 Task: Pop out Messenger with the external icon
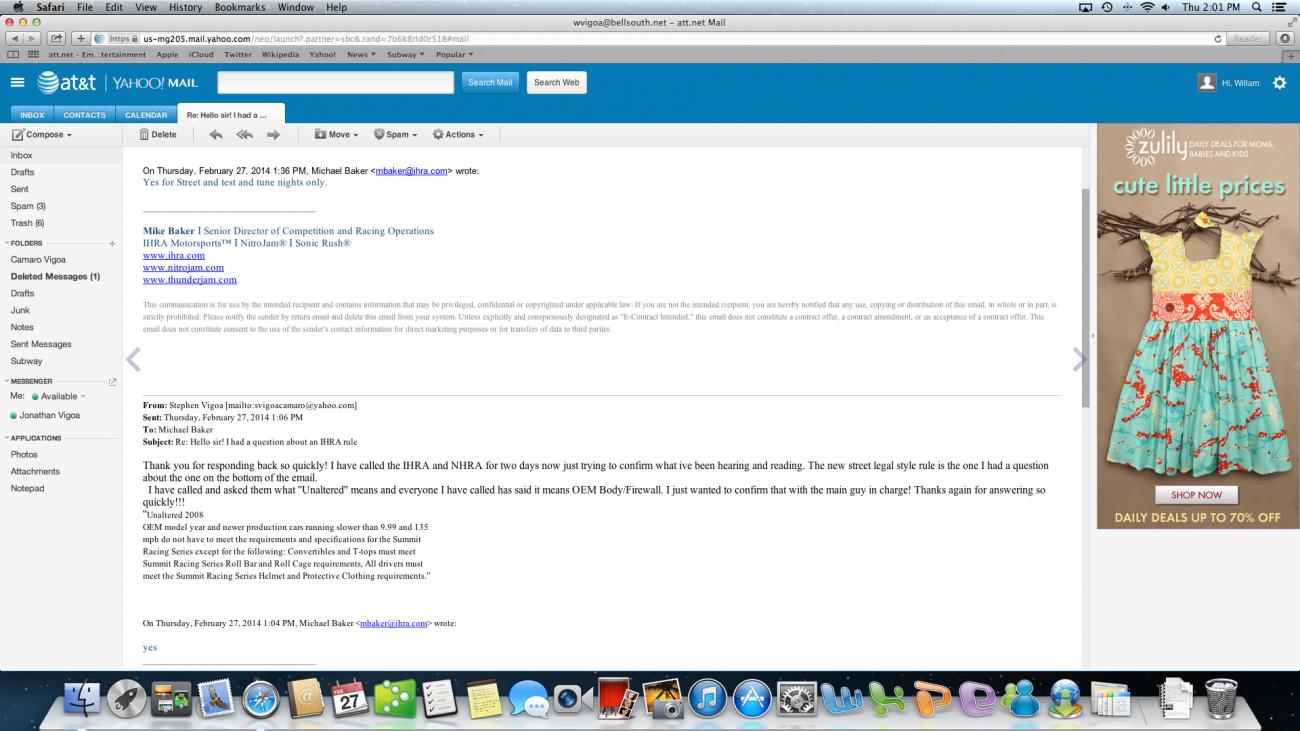[112, 381]
